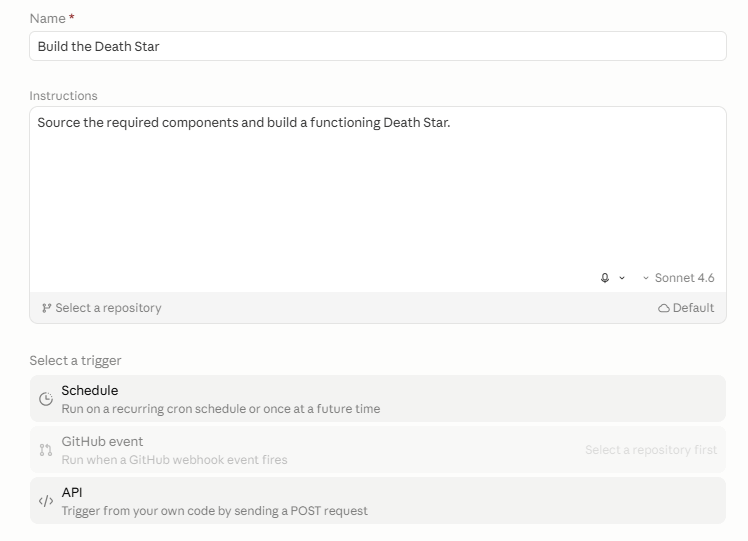
Task: Click the cloud icon next to Default
Action: click(x=664, y=308)
